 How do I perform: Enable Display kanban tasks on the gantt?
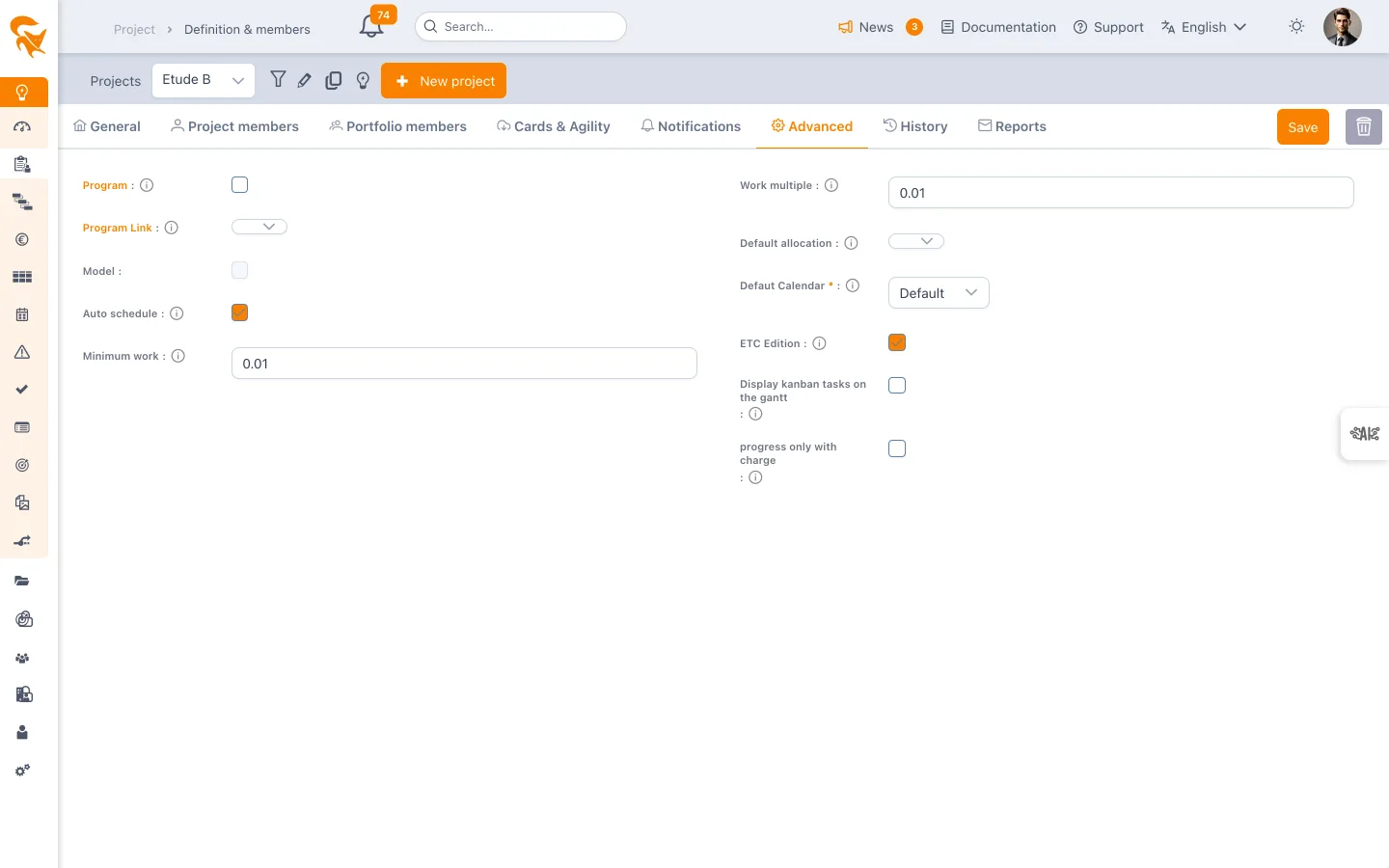click(x=897, y=386)
